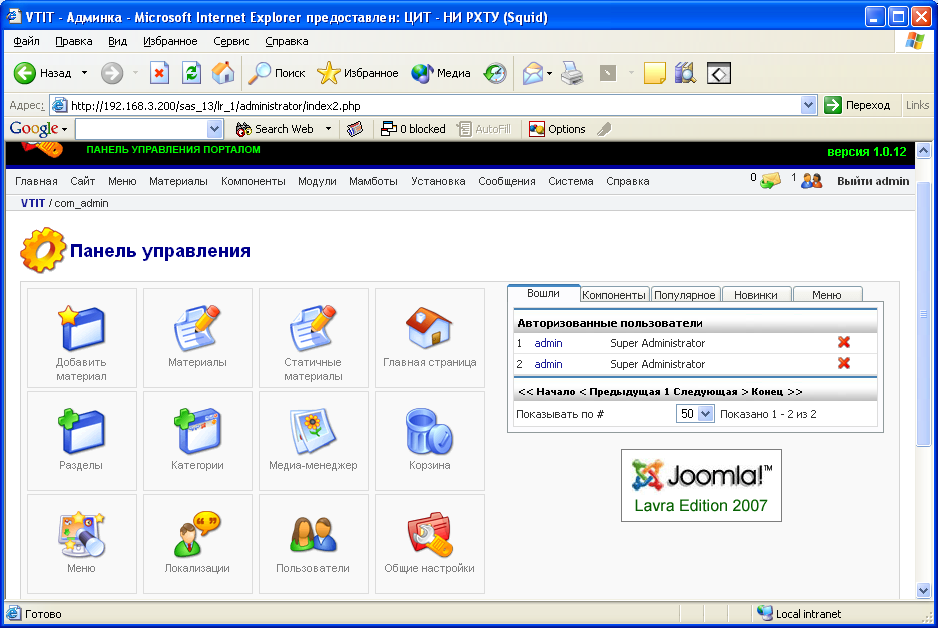
Task: Switch to the Новинки tab
Action: tap(756, 295)
